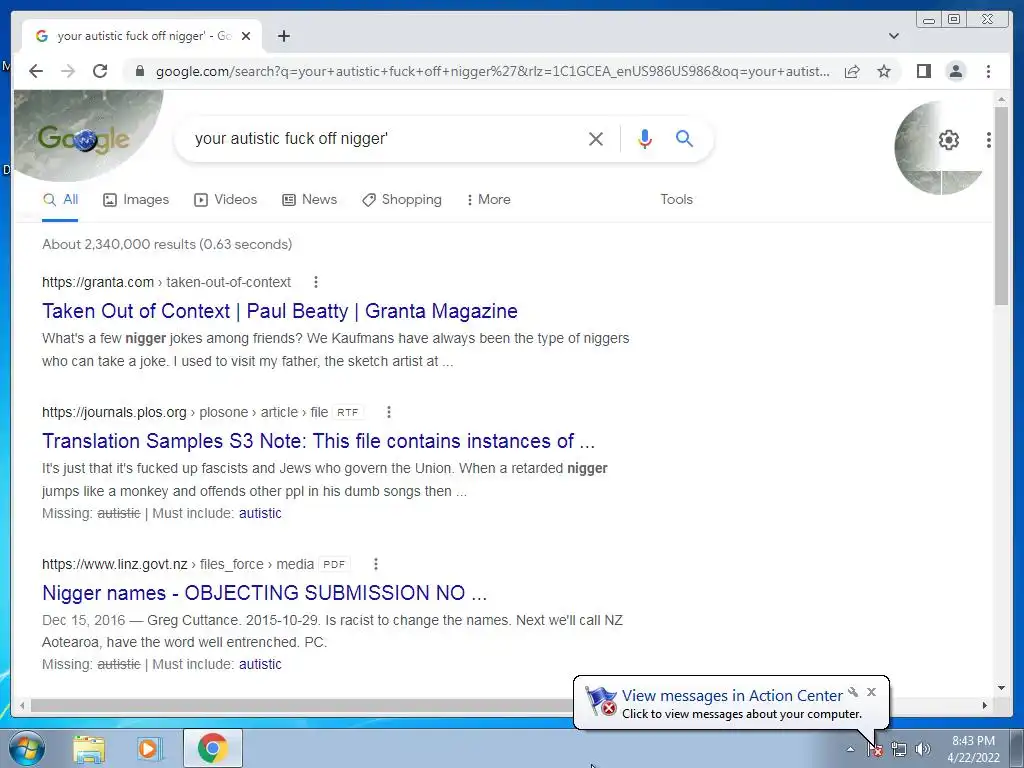Open View messages in Action Center balloon
Image resolution: width=1024 pixels, height=768 pixels.
coord(732,696)
